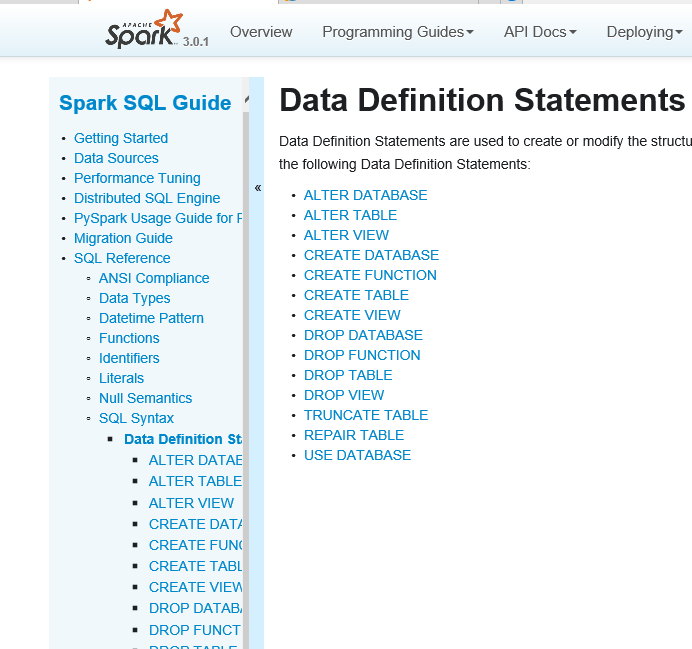Click USE DATABASE link
This screenshot has height=649, width=692.
tap(357, 455)
